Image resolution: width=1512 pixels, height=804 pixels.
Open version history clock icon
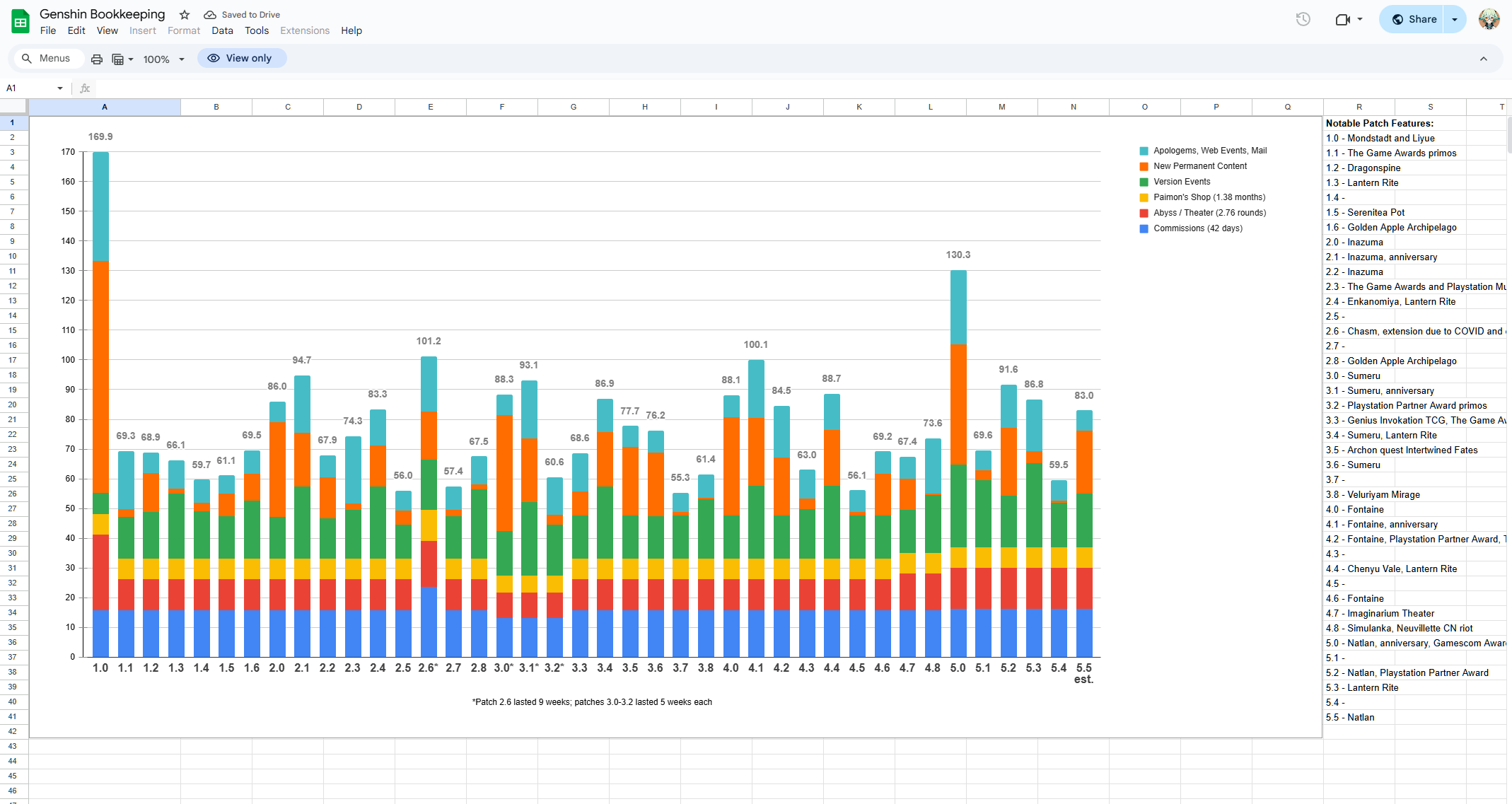1303,19
